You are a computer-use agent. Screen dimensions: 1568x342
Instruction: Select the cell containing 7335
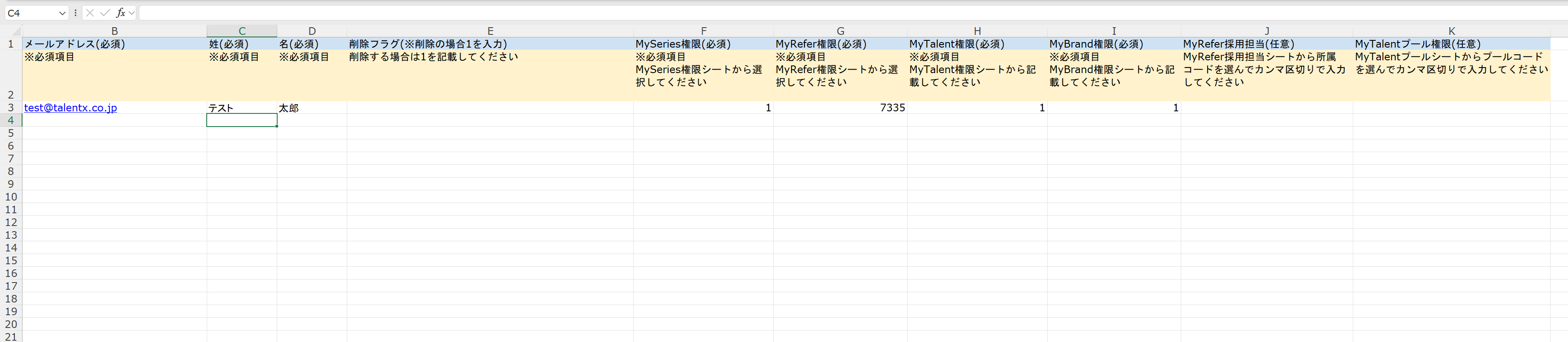tap(840, 108)
